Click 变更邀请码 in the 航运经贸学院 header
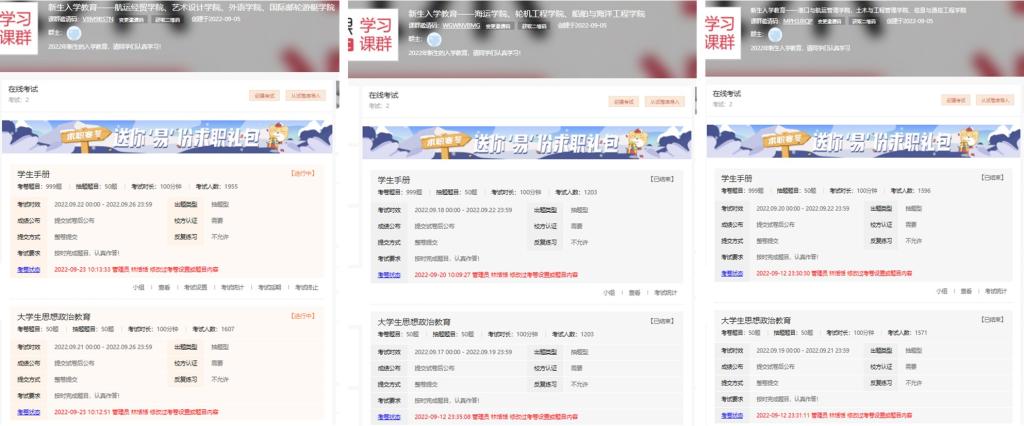The image size is (1024, 426). [130, 19]
